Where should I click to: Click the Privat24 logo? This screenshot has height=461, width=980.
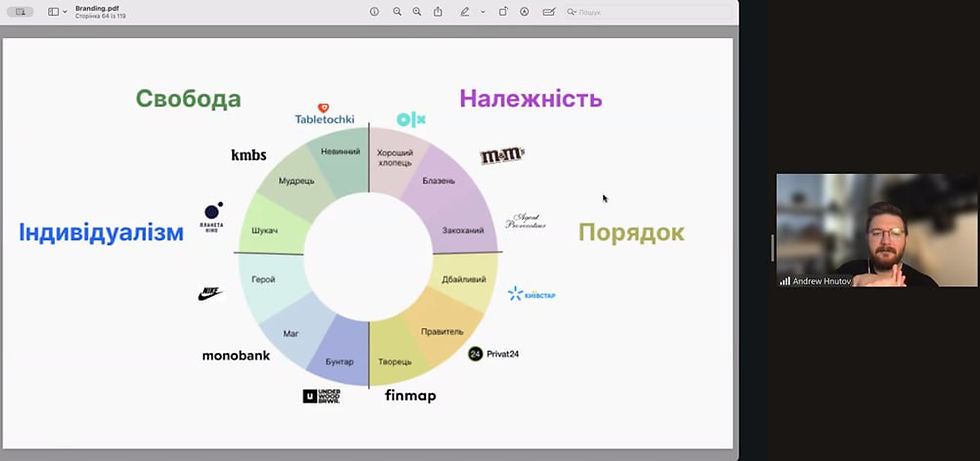[x=494, y=354]
